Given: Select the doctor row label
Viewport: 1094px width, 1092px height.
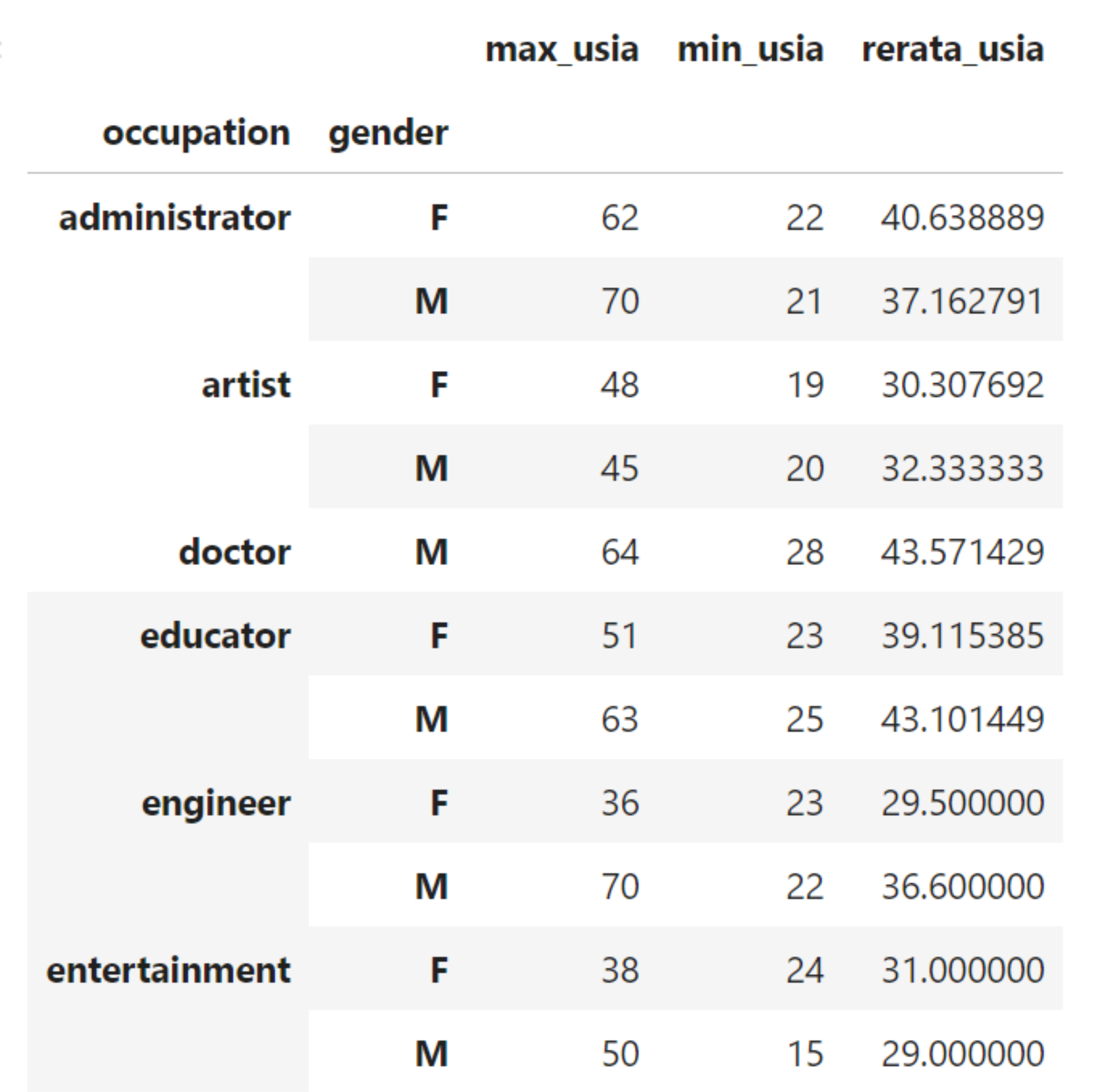Looking at the screenshot, I should (x=235, y=552).
